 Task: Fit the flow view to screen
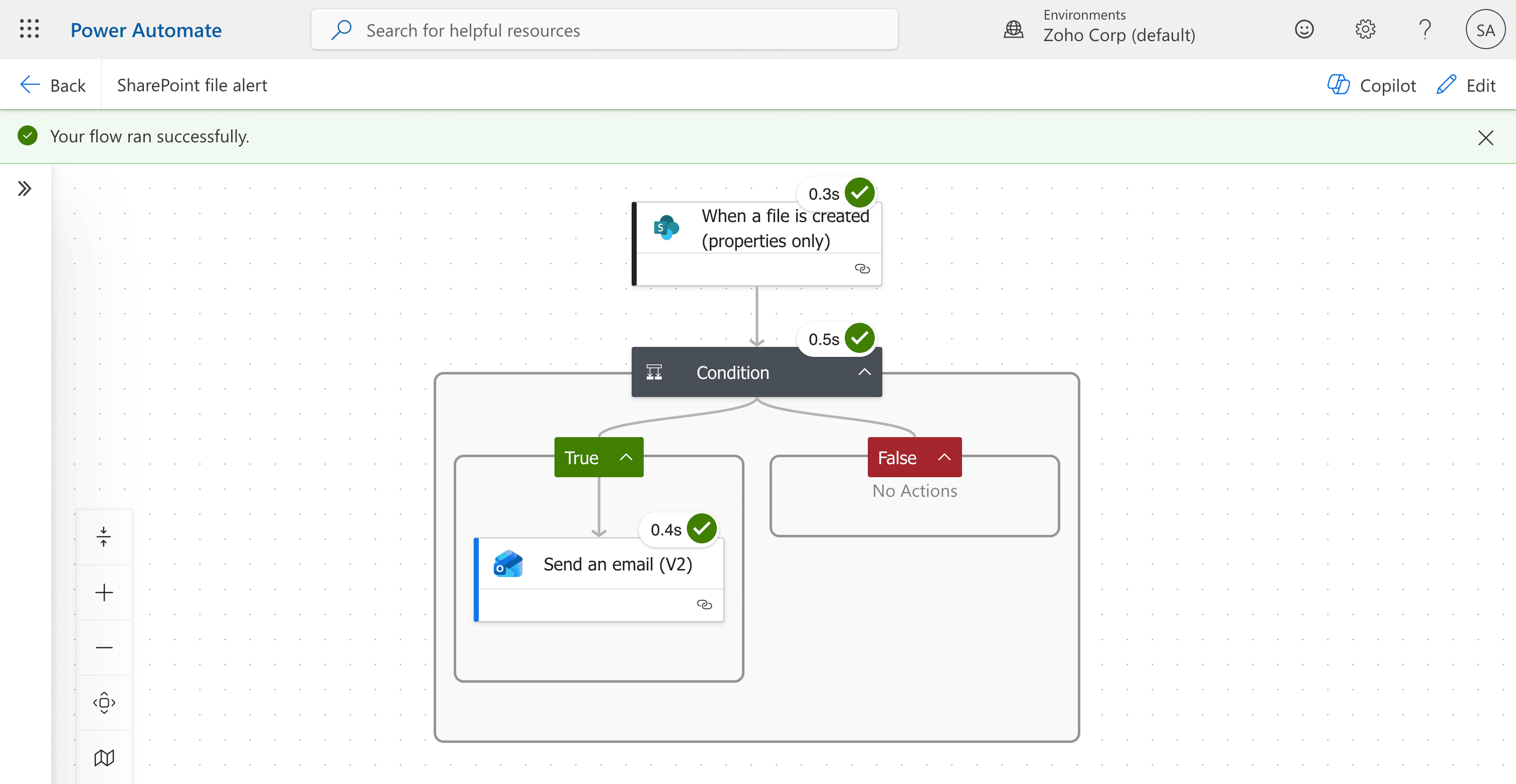(x=104, y=536)
